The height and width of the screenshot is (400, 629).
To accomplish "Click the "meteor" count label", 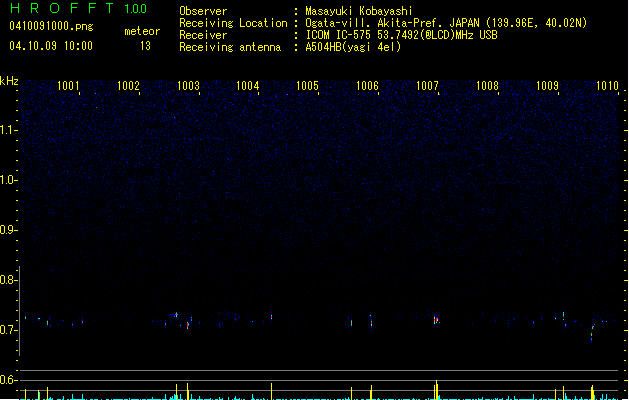I will point(142,31).
